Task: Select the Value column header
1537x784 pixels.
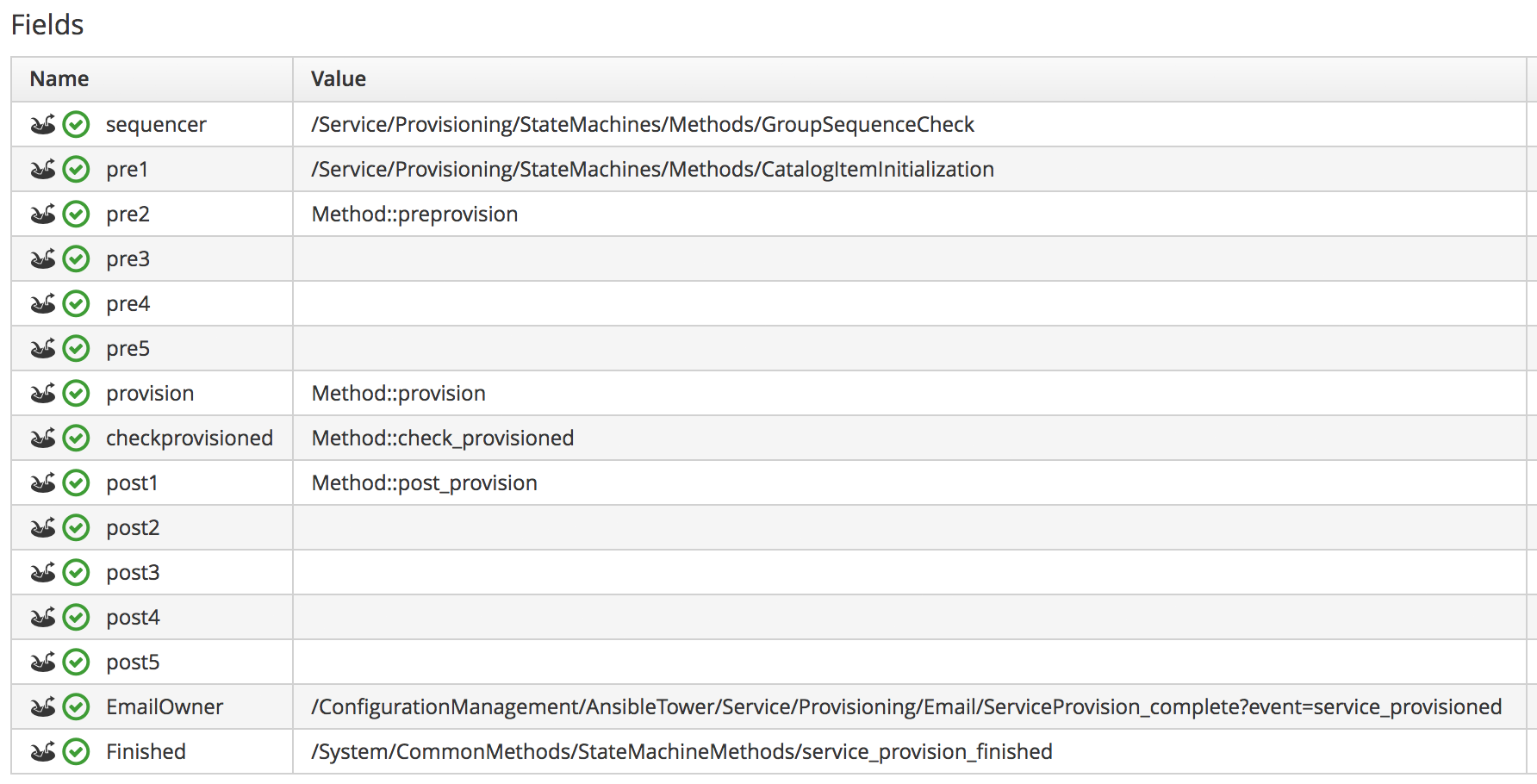Action: (339, 79)
